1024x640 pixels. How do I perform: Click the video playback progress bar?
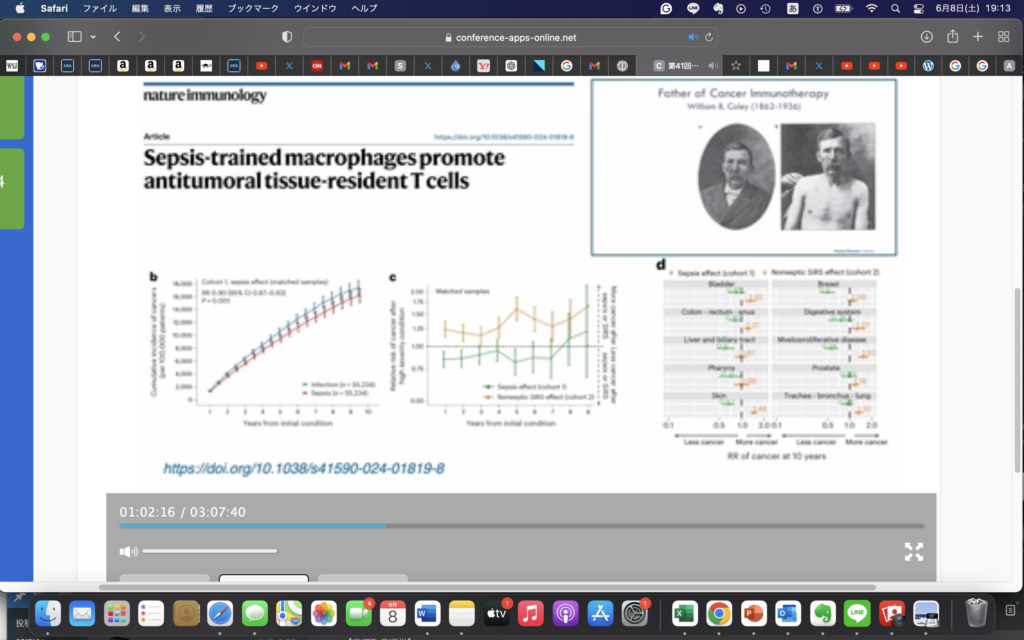coord(520,525)
